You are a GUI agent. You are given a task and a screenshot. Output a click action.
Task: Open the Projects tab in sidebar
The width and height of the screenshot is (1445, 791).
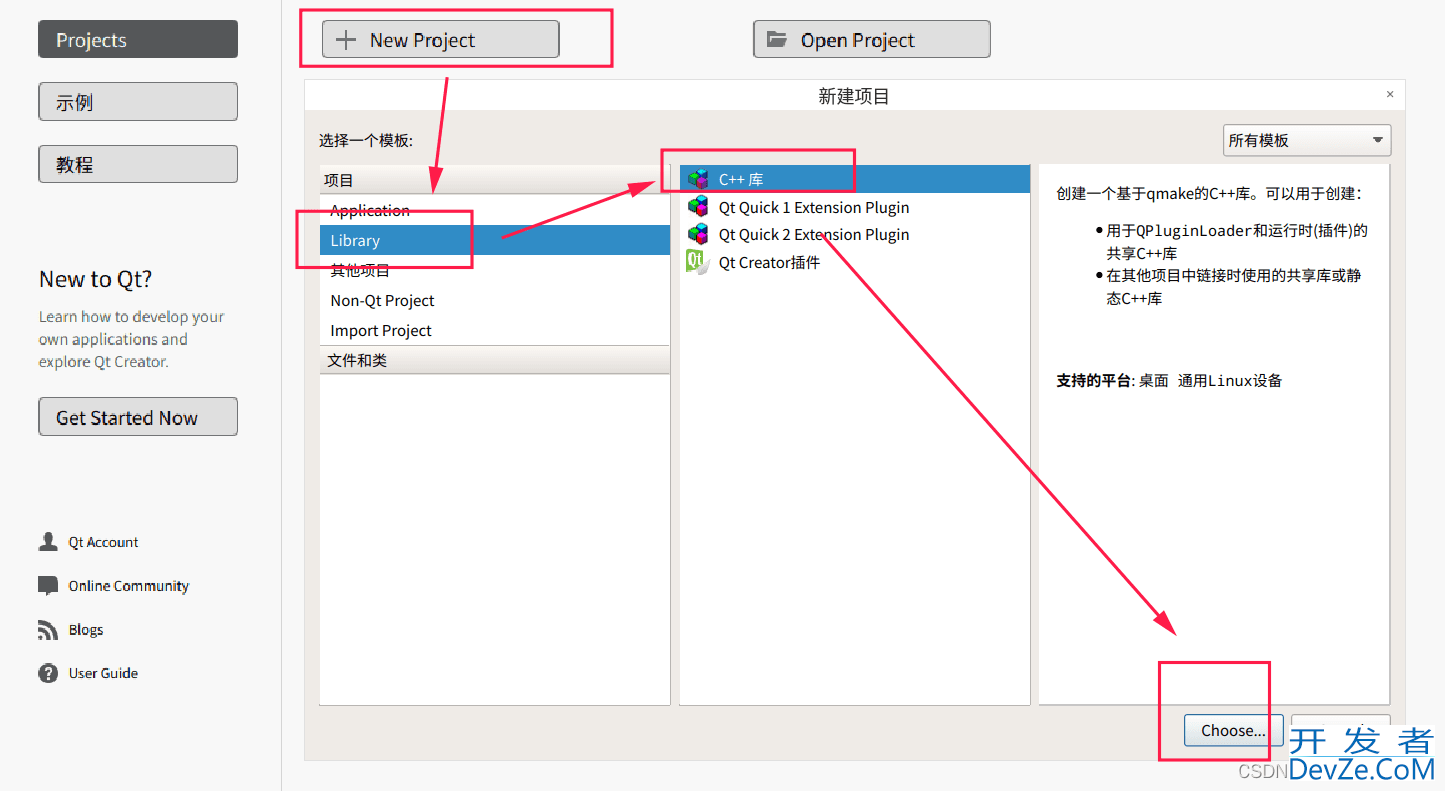click(138, 40)
